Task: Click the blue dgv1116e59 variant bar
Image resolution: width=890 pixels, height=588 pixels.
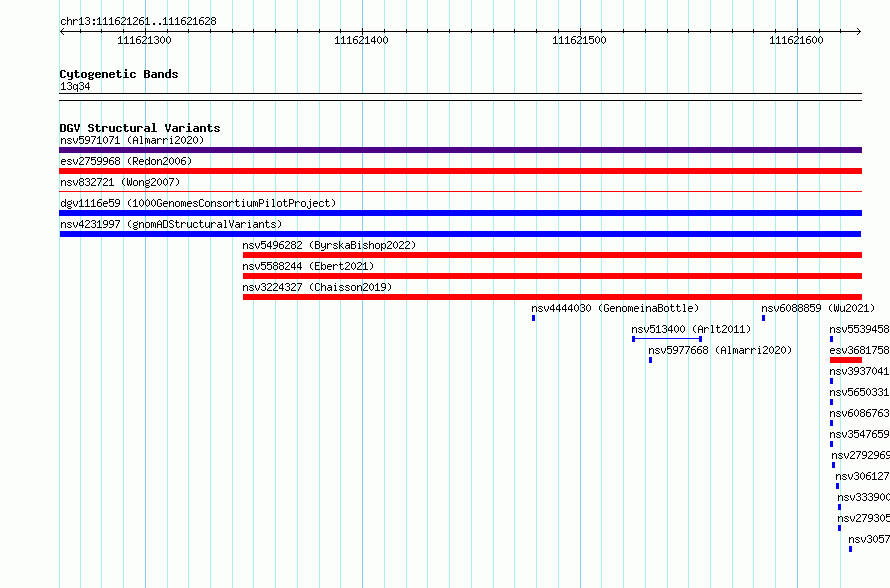Action: tap(460, 213)
